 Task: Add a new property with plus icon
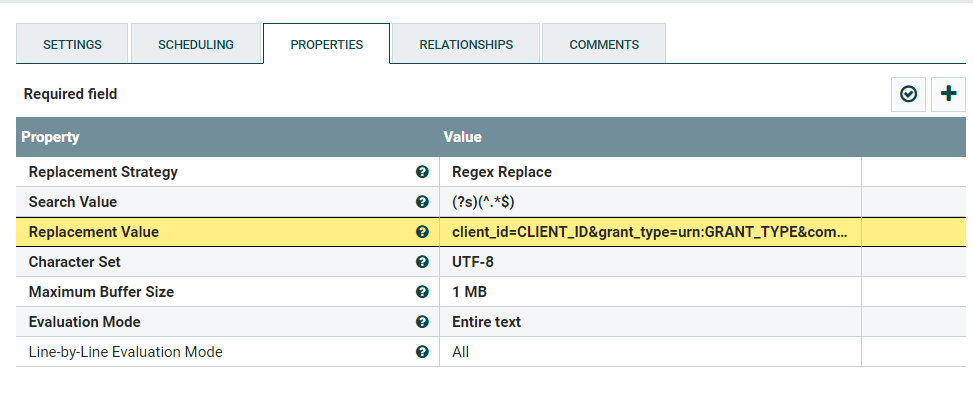(x=948, y=94)
